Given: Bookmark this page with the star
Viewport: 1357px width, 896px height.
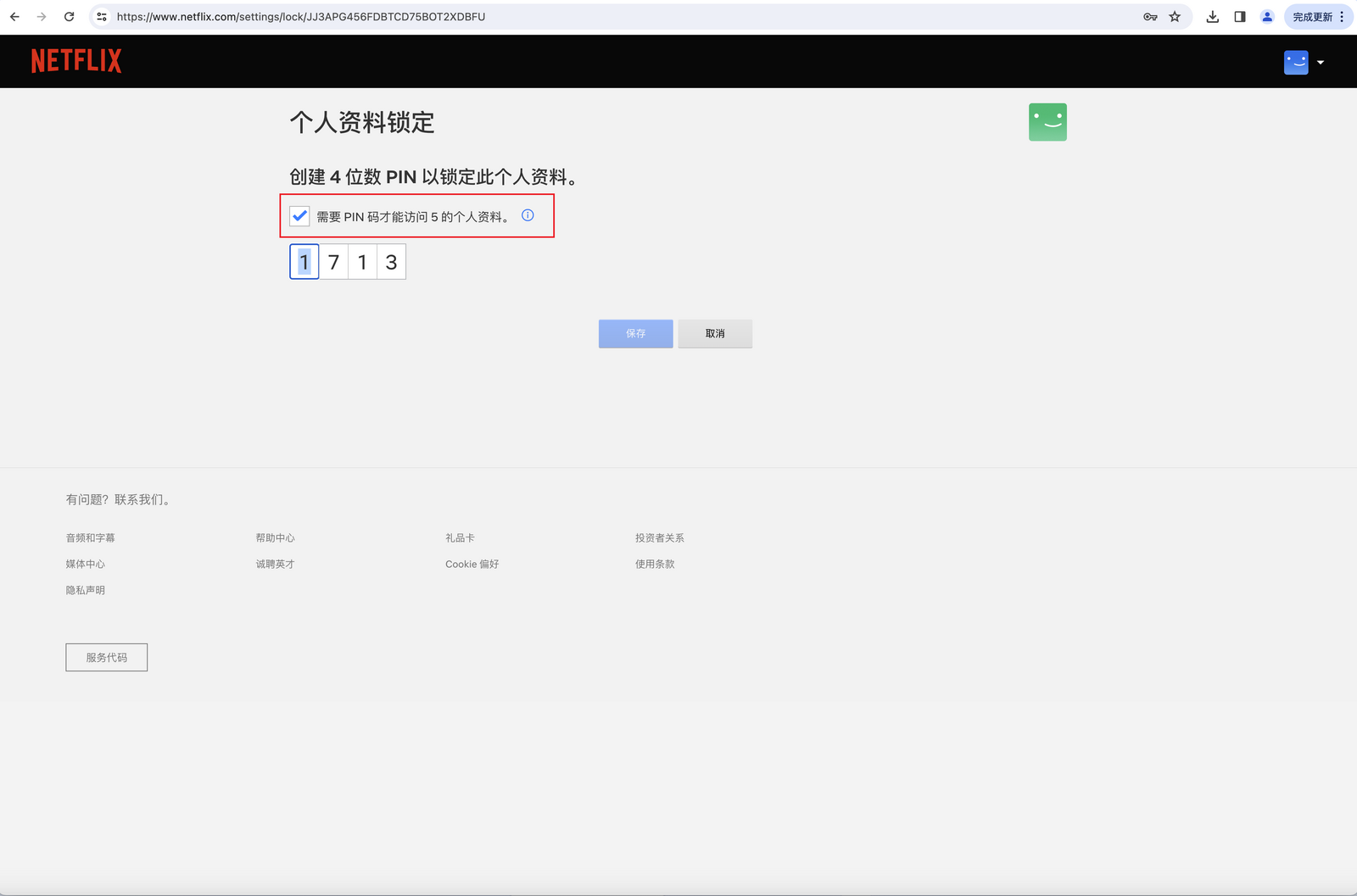Looking at the screenshot, I should click(x=1175, y=16).
